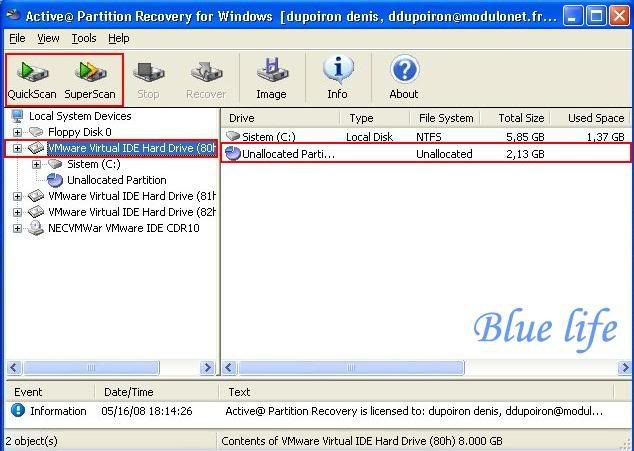Viewport: 634px width, 451px height.
Task: Sort list by Total Size column
Action: (515, 118)
